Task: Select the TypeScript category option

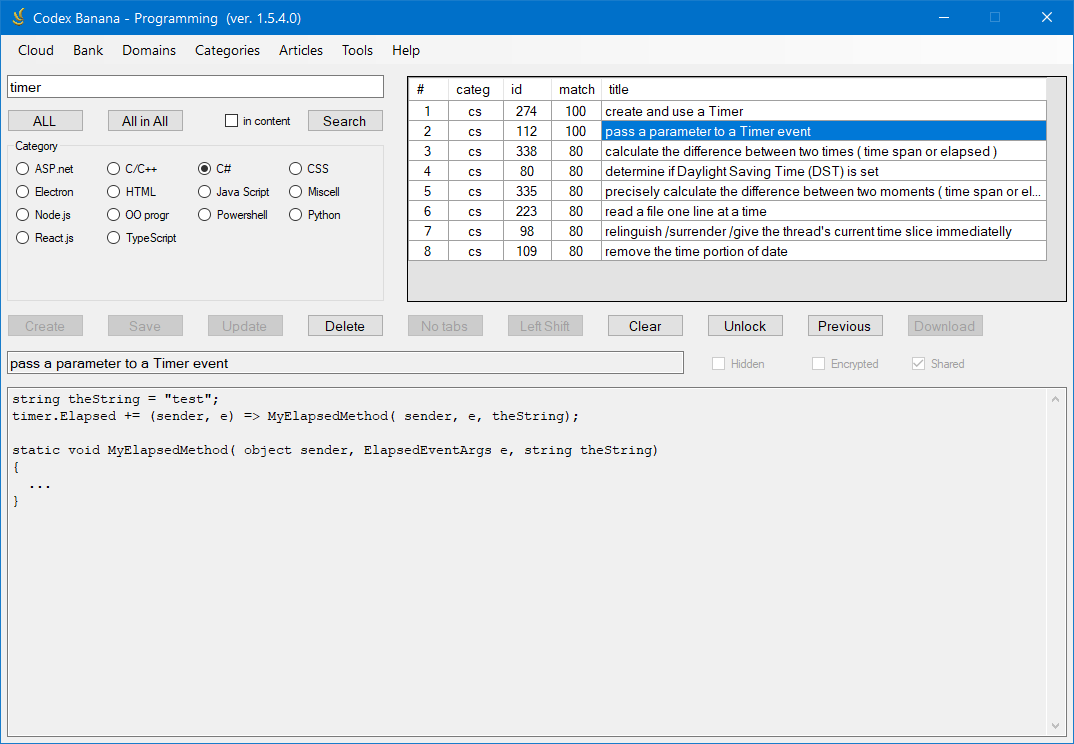Action: 142,238
